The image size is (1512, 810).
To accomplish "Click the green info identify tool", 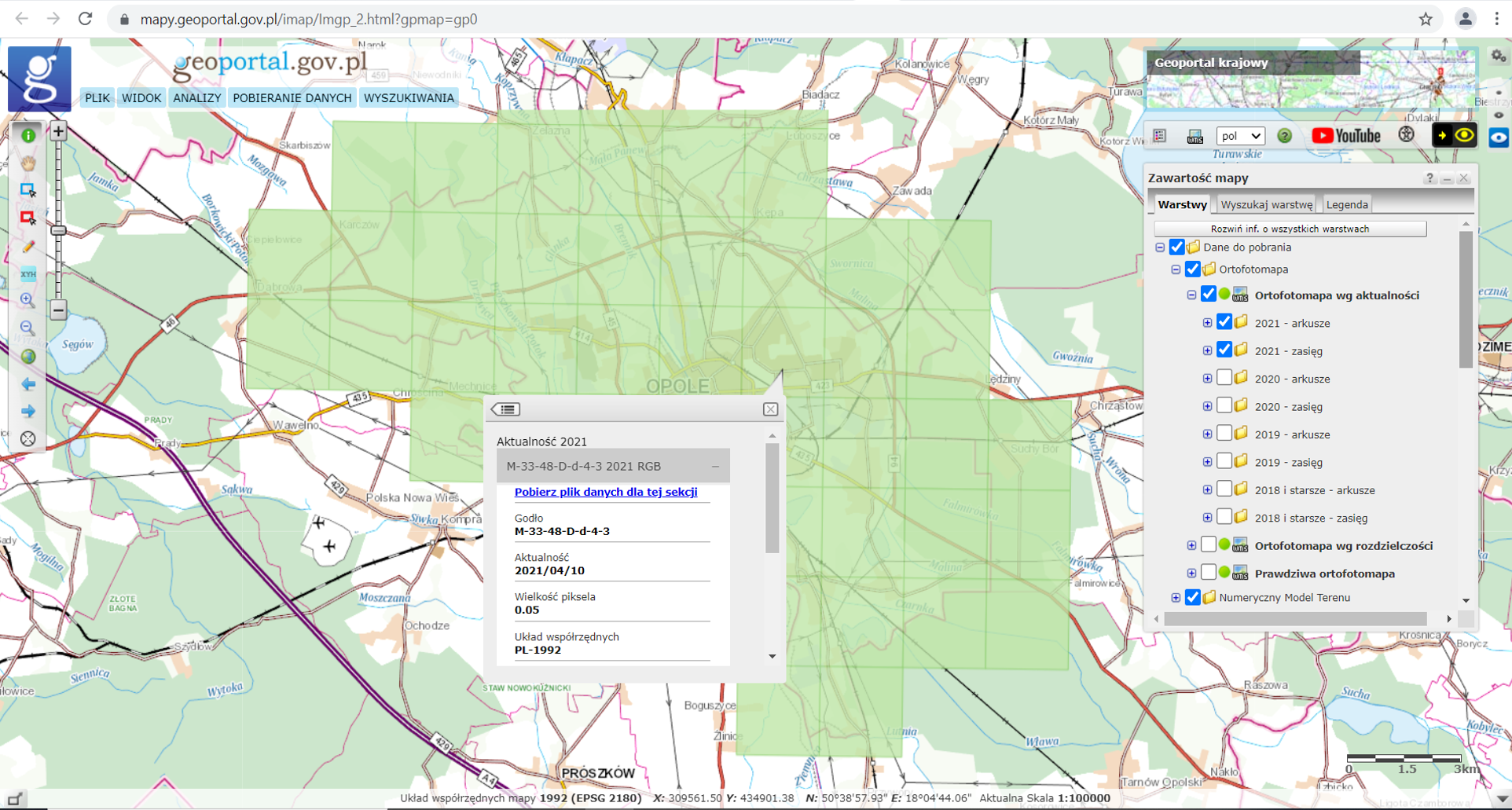I will (x=28, y=136).
